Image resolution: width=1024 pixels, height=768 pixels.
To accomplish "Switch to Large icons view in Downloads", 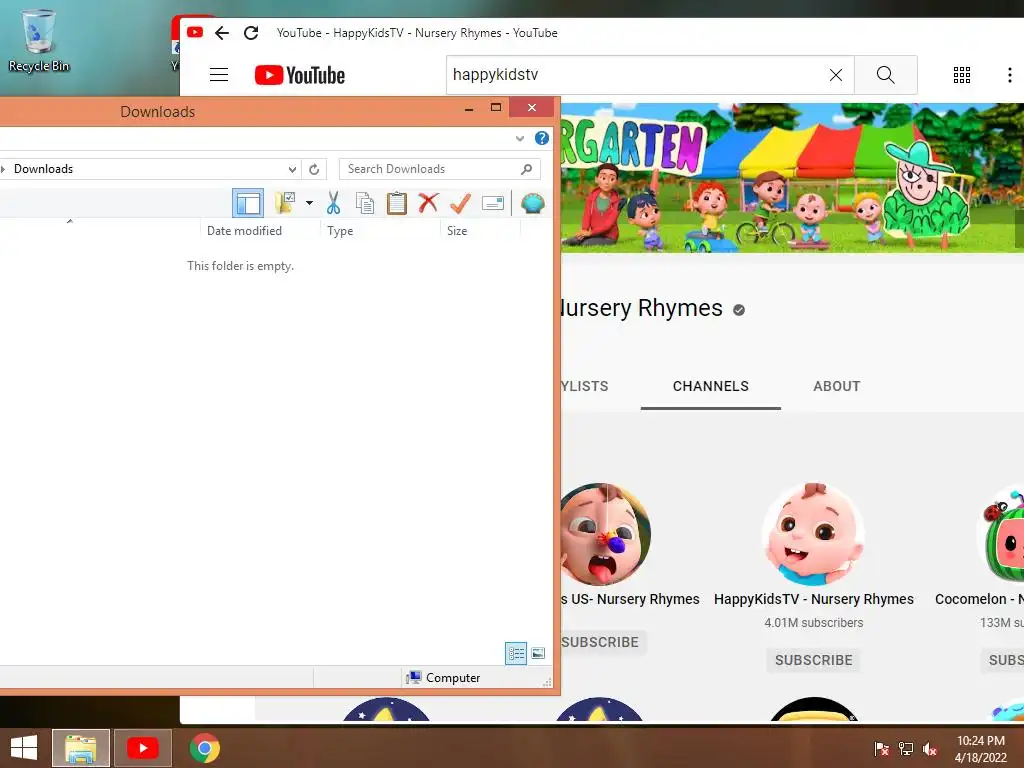I will coord(538,653).
